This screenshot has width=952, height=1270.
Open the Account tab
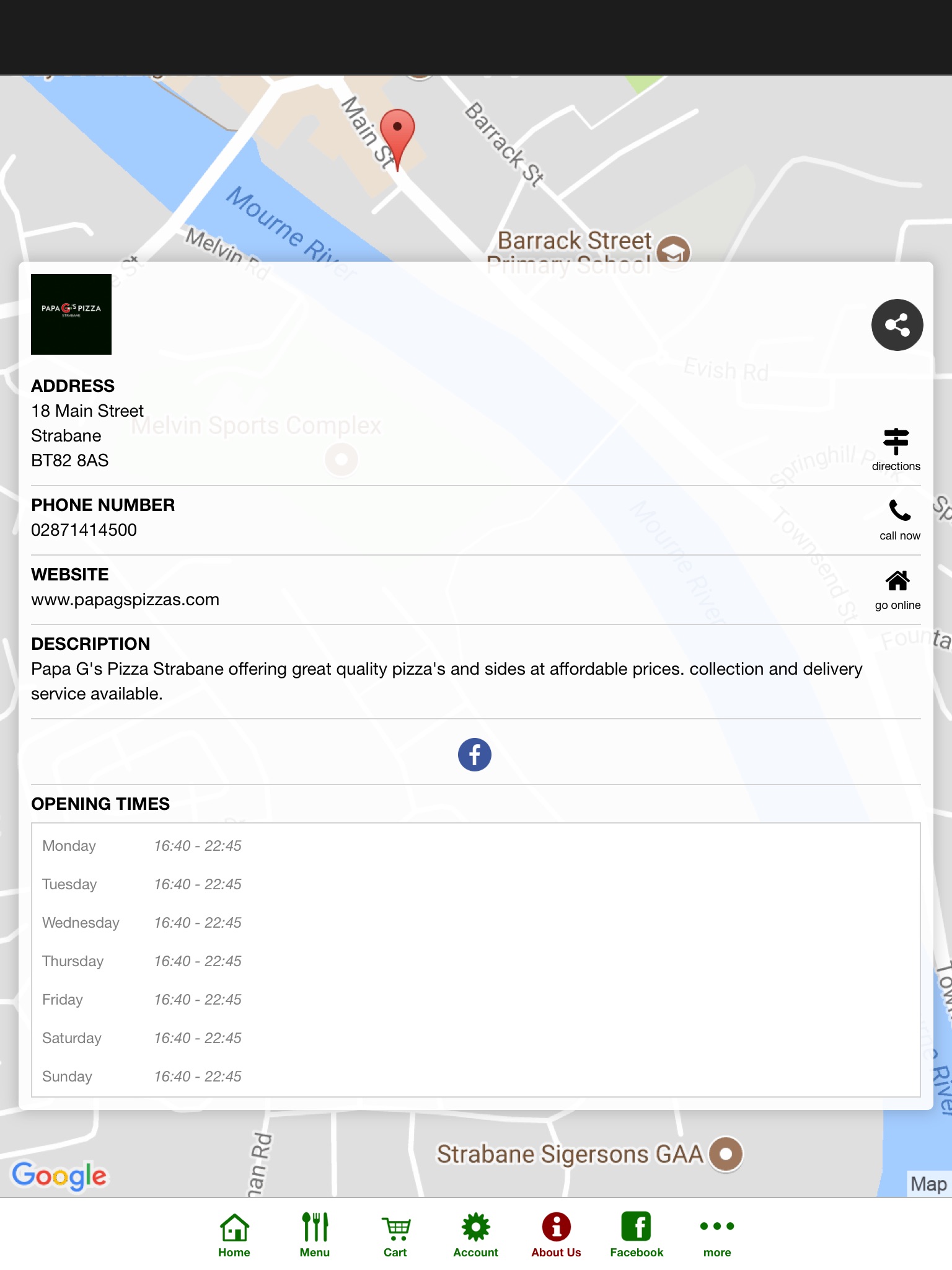point(475,1235)
